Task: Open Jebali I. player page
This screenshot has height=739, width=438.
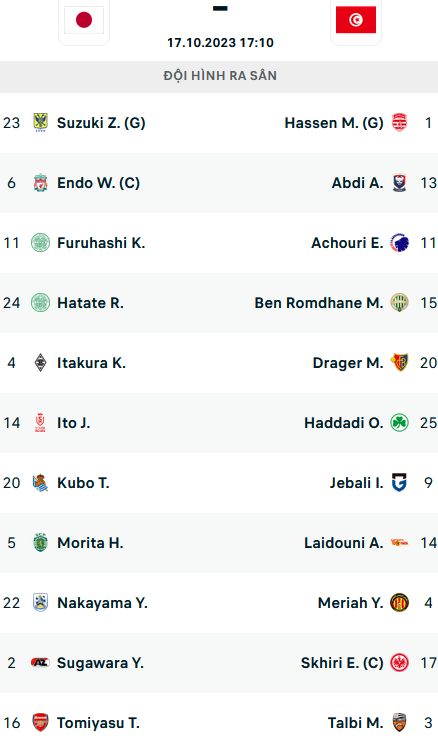Action: (x=356, y=483)
